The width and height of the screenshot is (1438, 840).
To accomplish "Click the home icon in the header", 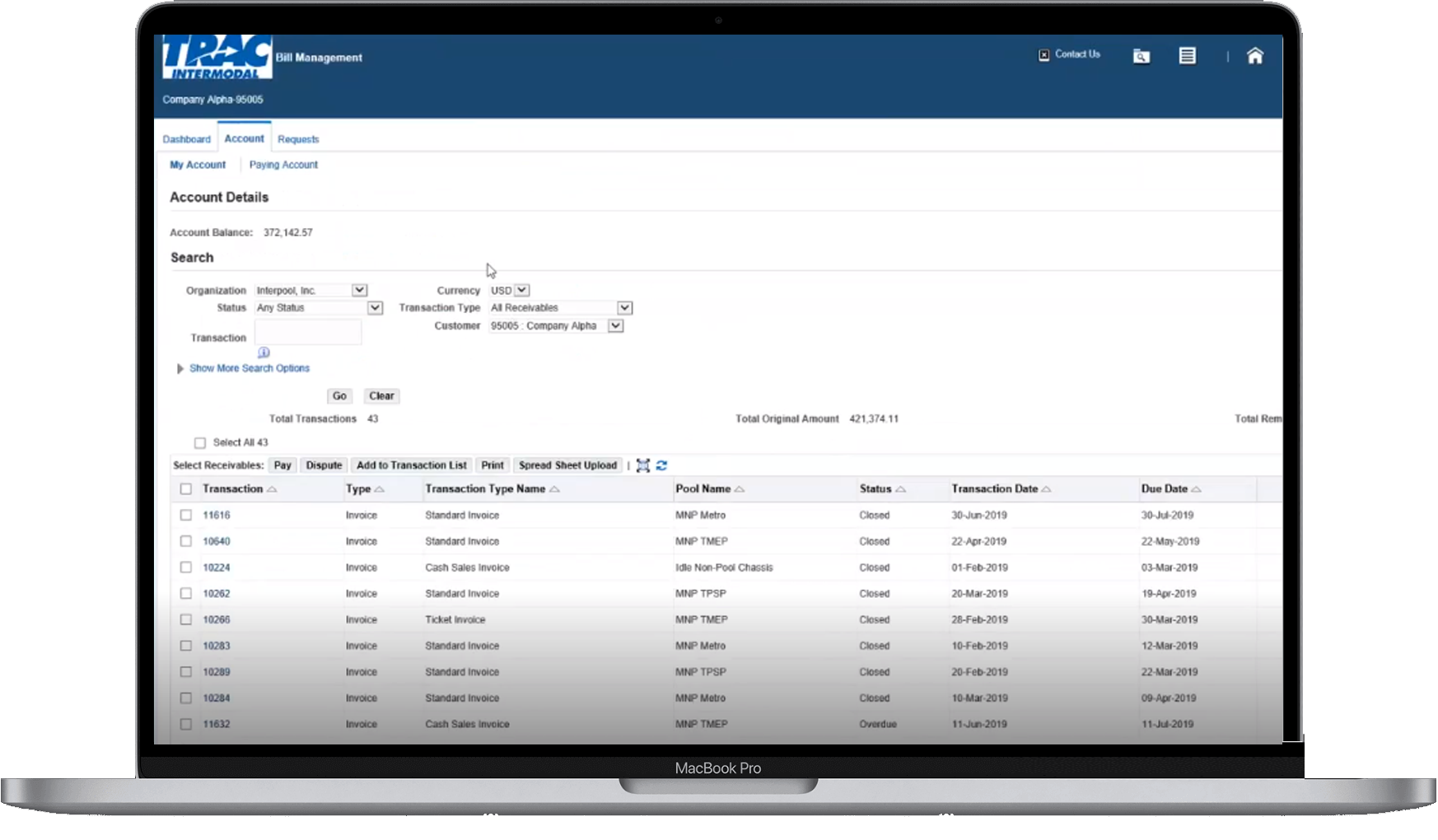I will tap(1256, 56).
